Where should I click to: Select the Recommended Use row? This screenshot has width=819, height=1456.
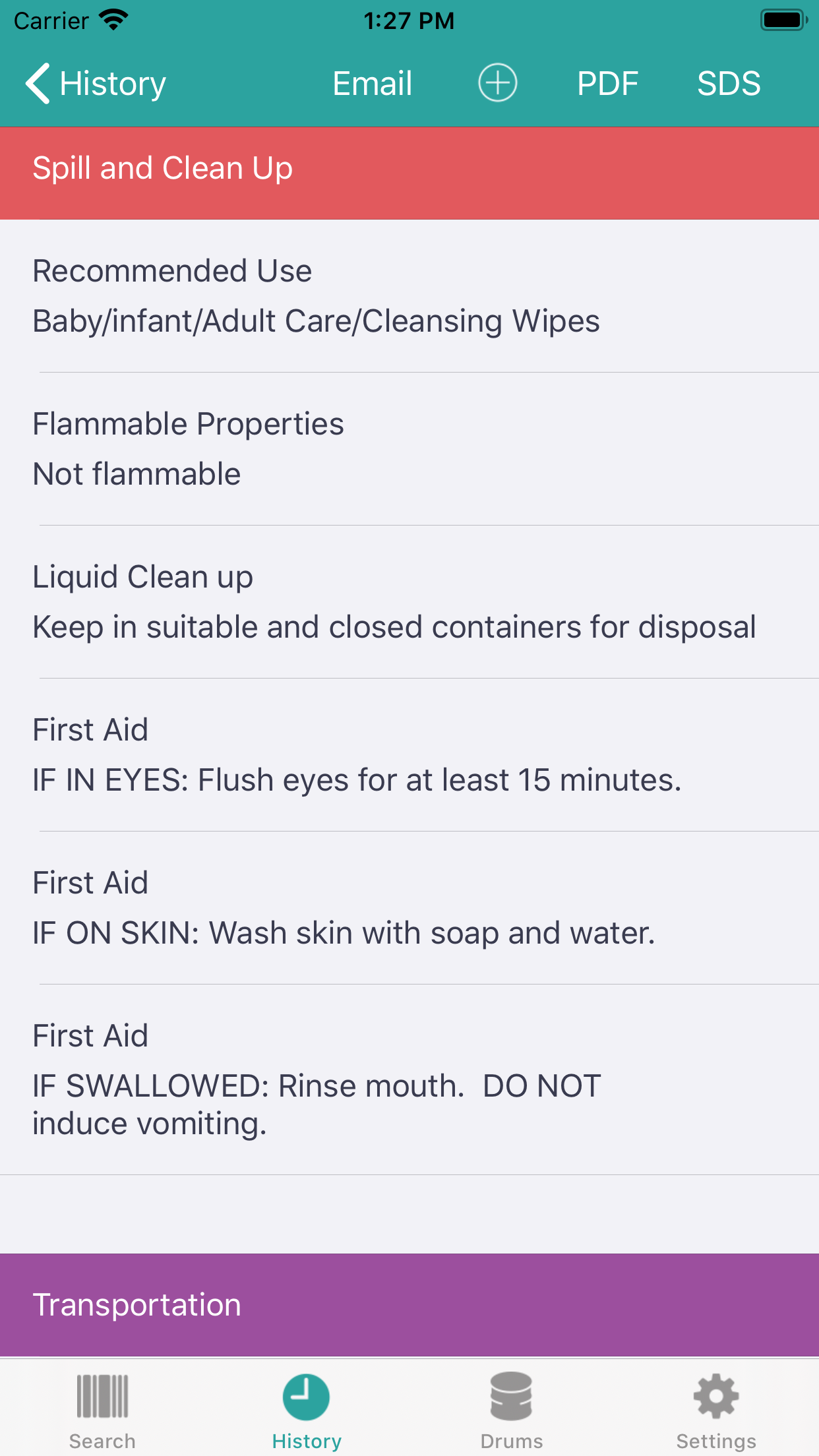coord(409,296)
